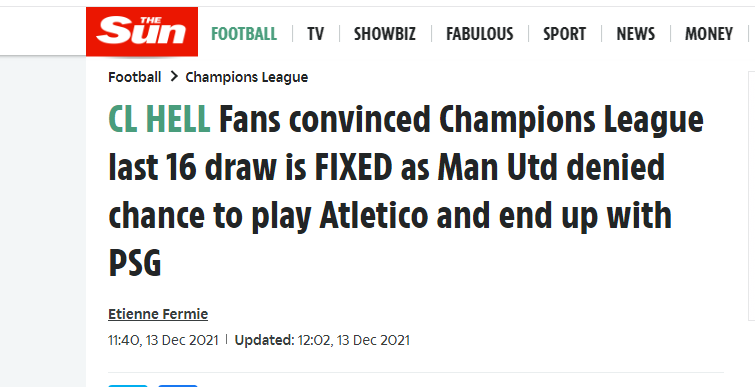Viewport: 755px width, 387px height.
Task: Click the 11:40 publish timestamp
Action: (163, 340)
